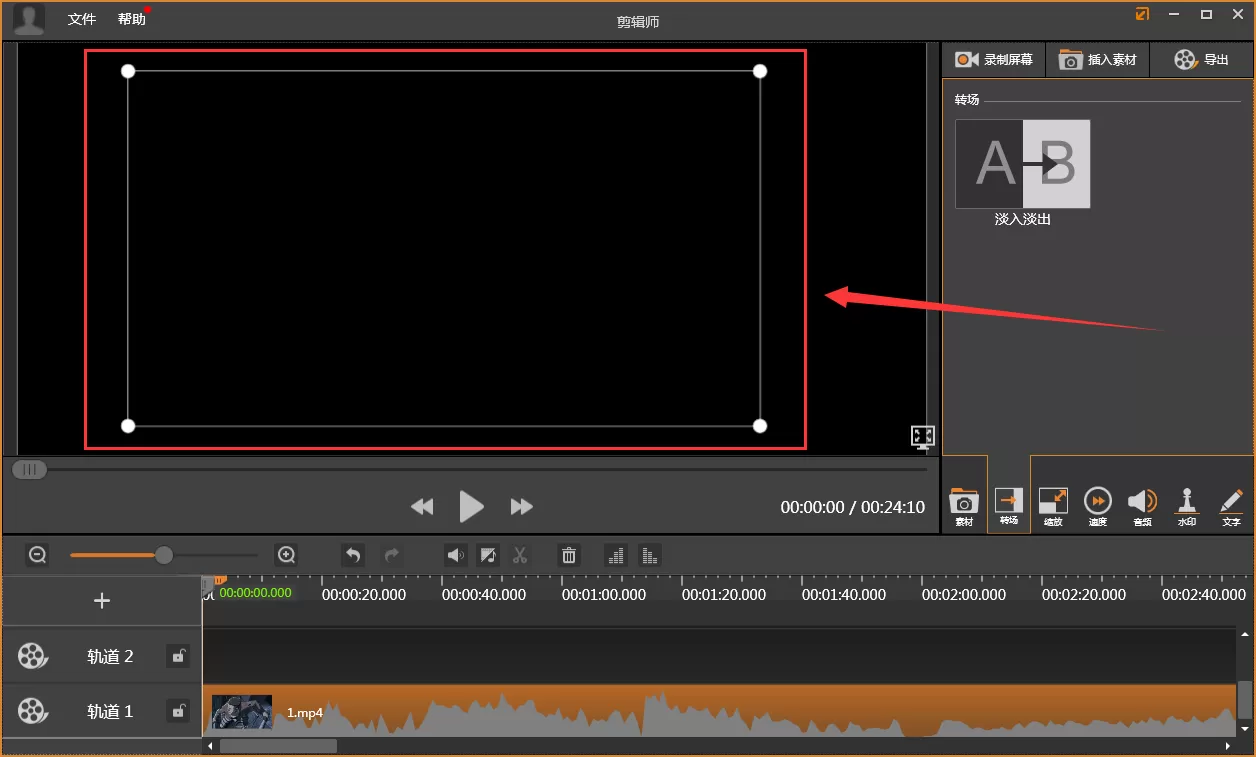Click the fast forward button

tap(521, 507)
